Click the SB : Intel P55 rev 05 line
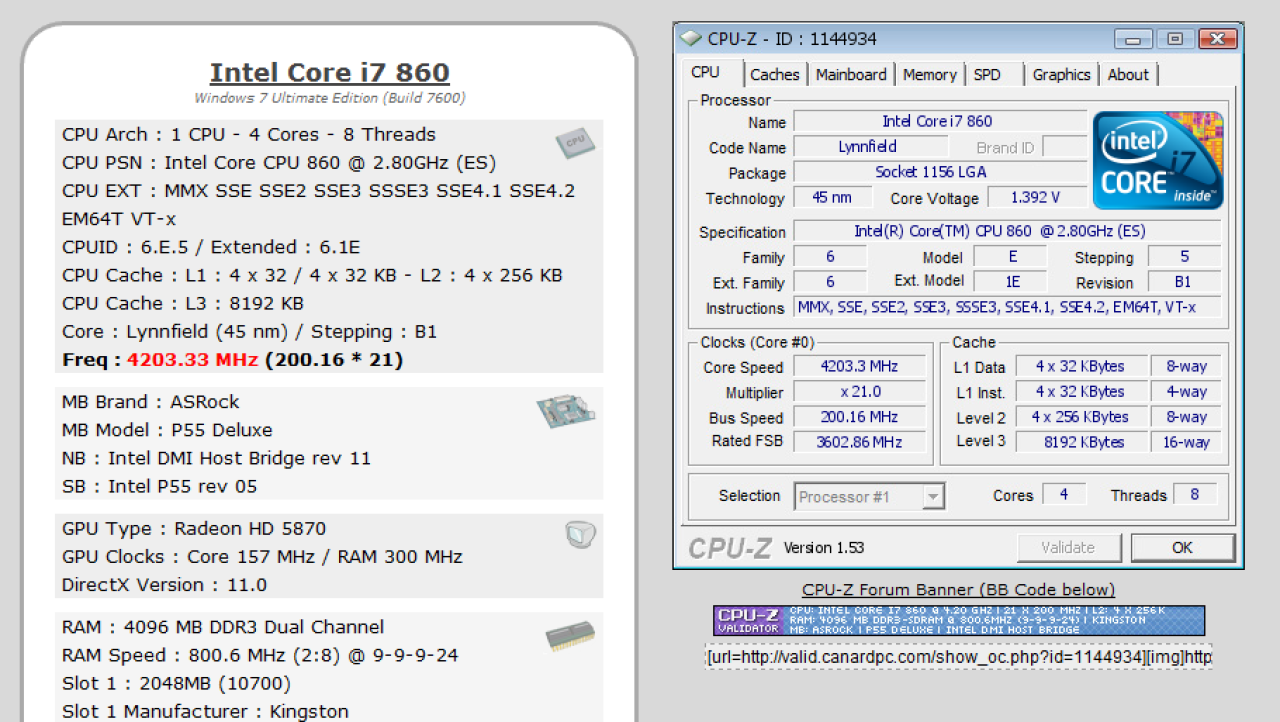The height and width of the screenshot is (722, 1280). [159, 486]
